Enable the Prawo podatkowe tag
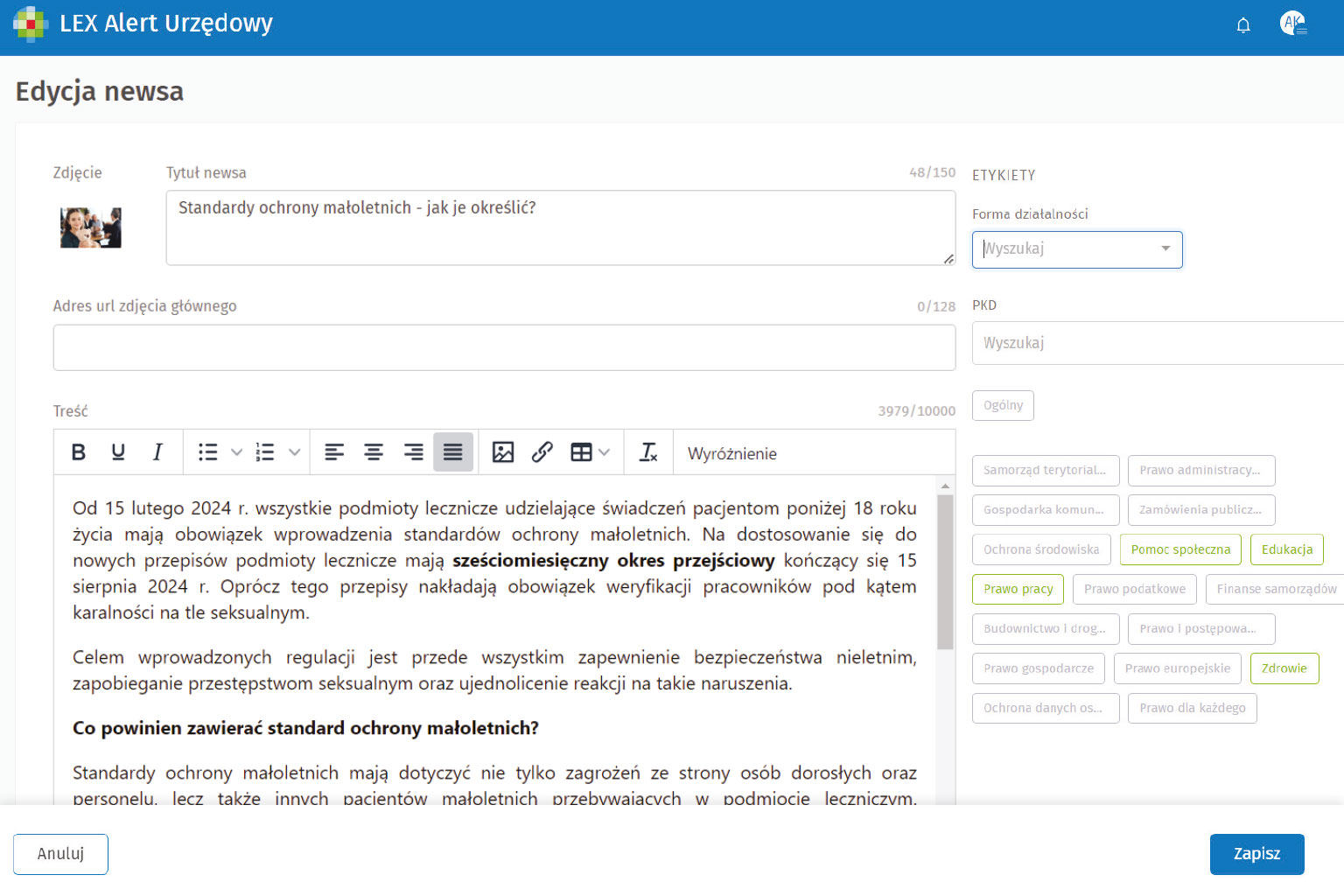1344x896 pixels. (1134, 589)
